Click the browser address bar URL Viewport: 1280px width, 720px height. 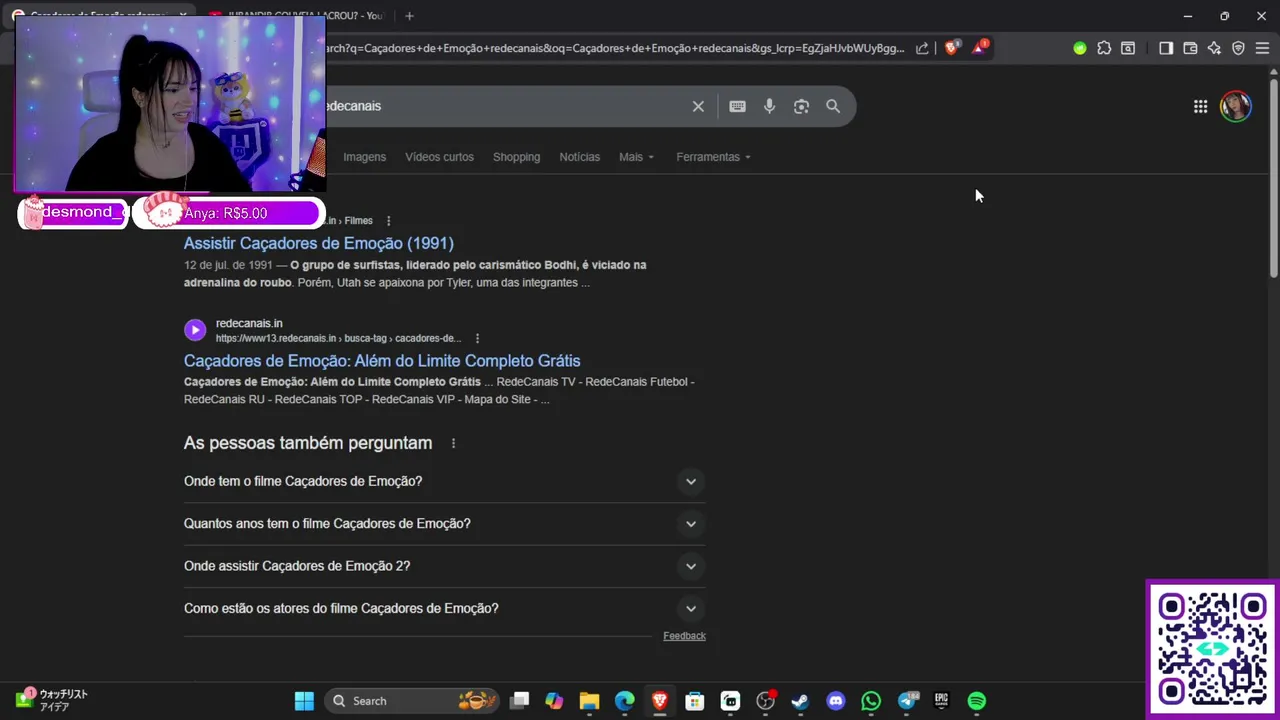(x=615, y=48)
